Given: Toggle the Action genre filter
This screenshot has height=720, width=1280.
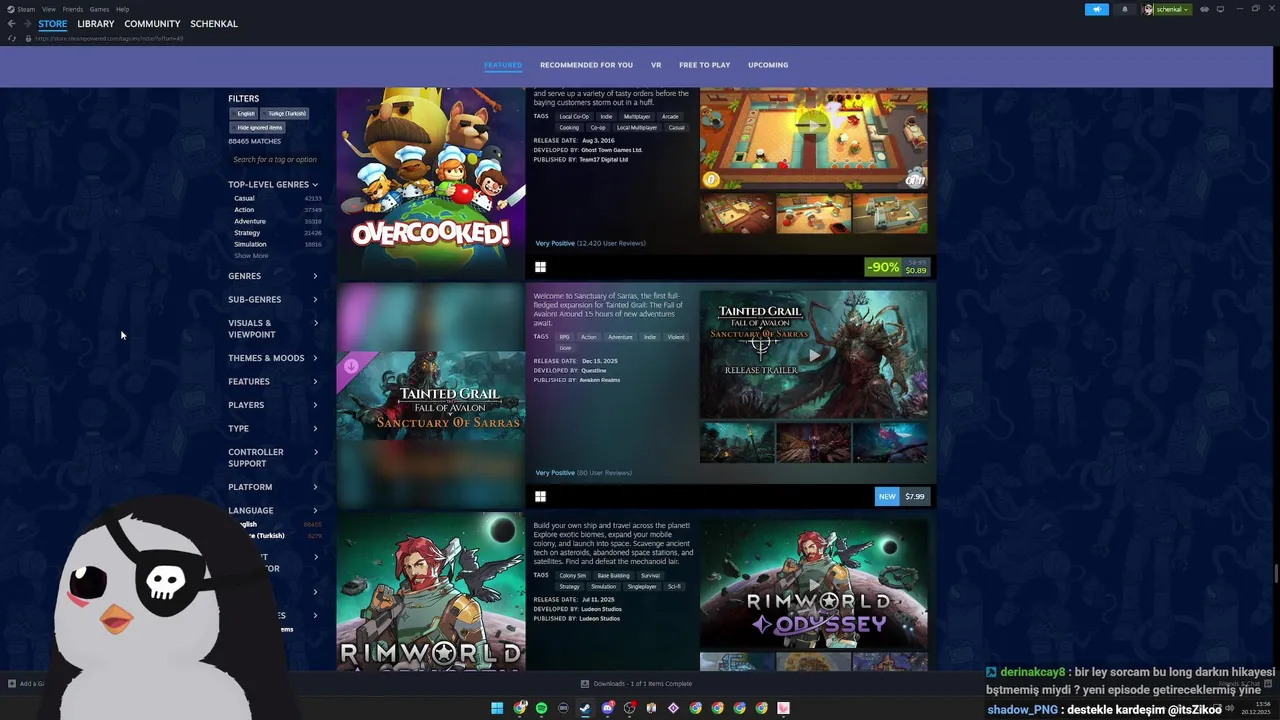Looking at the screenshot, I should 277,210.
